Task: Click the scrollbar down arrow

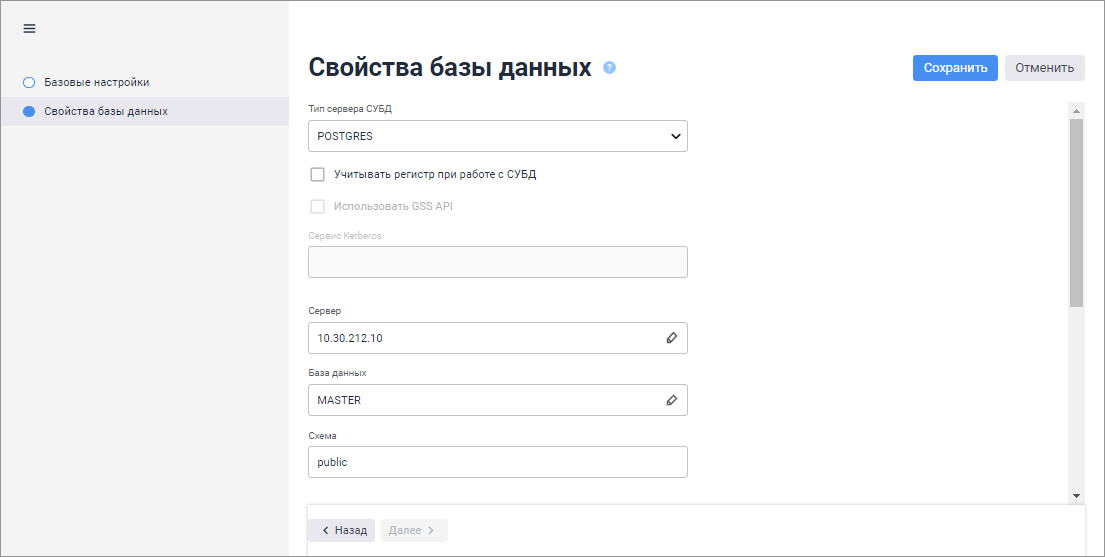Action: pyautogui.click(x=1076, y=495)
